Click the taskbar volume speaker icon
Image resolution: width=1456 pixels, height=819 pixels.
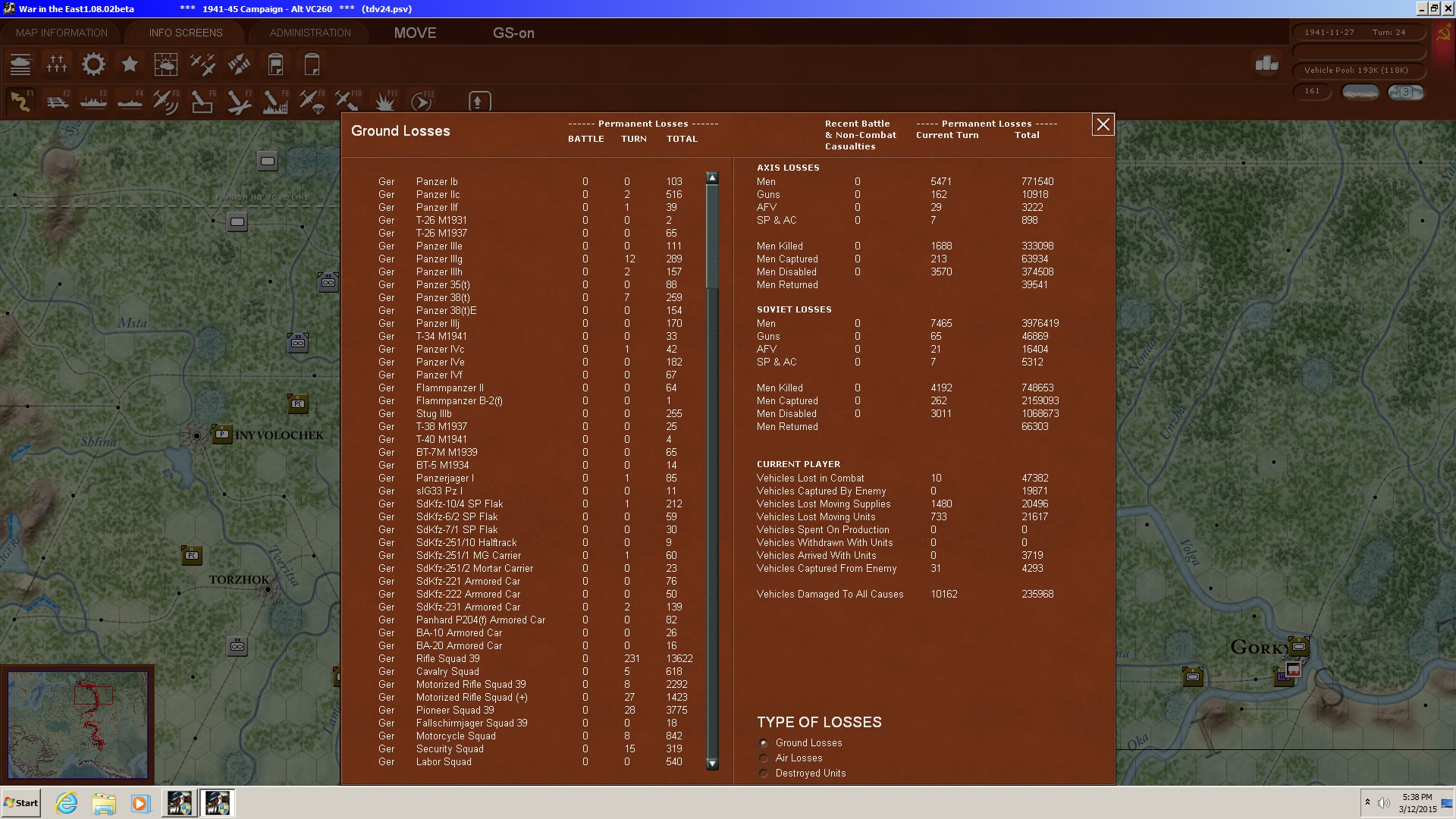point(1383,803)
